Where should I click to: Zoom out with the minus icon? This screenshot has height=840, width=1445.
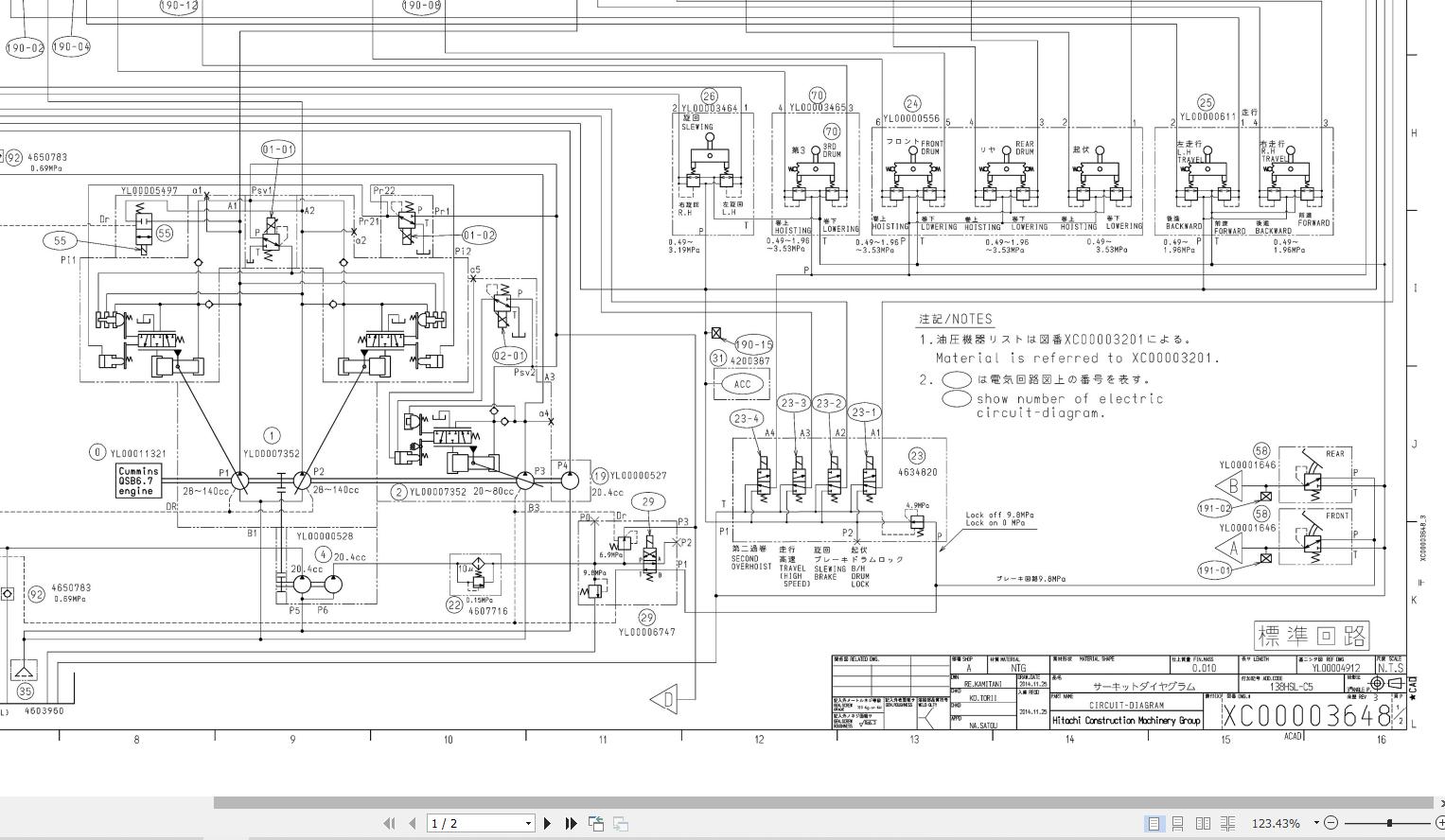tap(1330, 823)
